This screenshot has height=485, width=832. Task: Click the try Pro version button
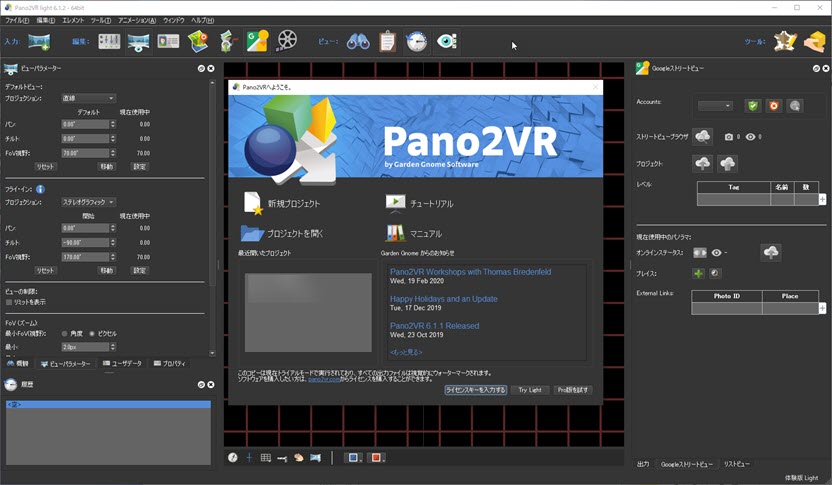click(x=573, y=390)
